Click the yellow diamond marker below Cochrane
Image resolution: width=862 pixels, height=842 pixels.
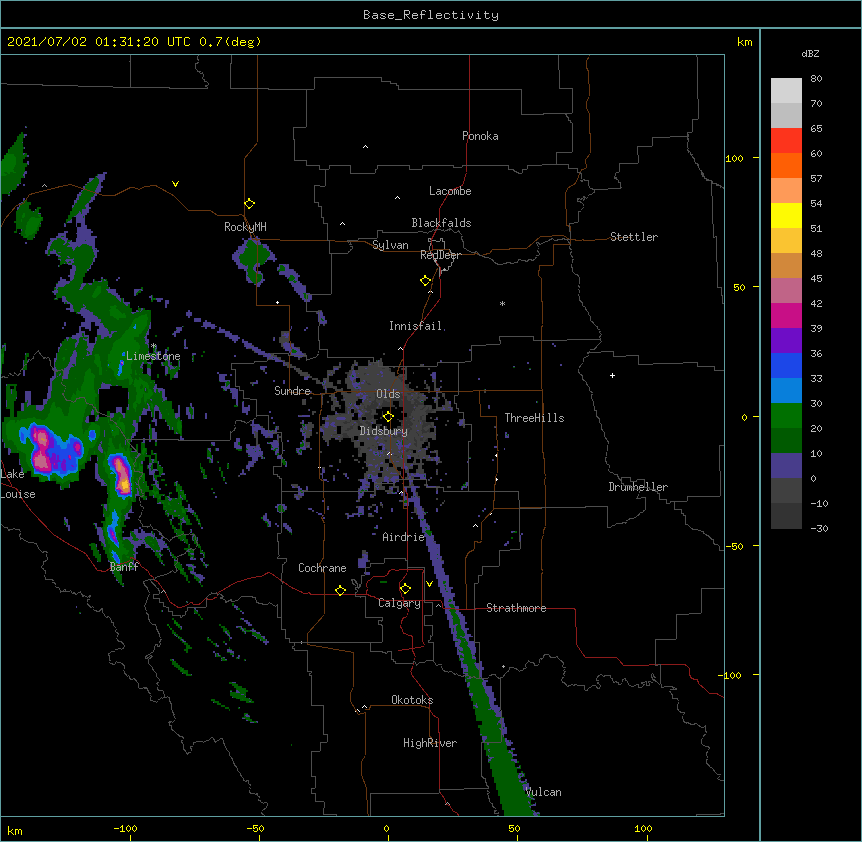click(340, 590)
